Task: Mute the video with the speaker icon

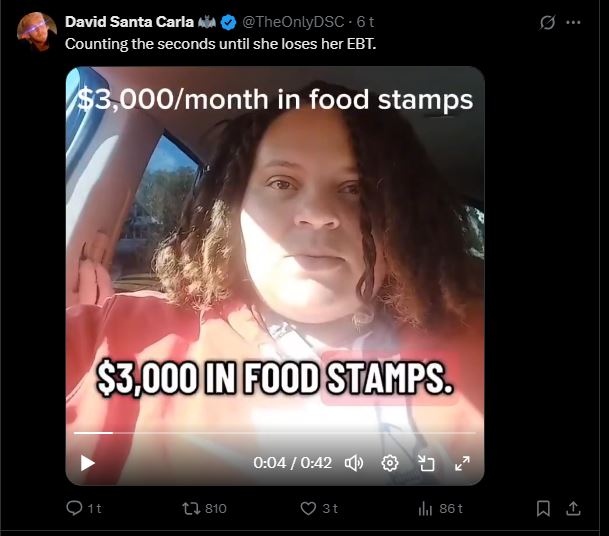Action: click(x=354, y=463)
